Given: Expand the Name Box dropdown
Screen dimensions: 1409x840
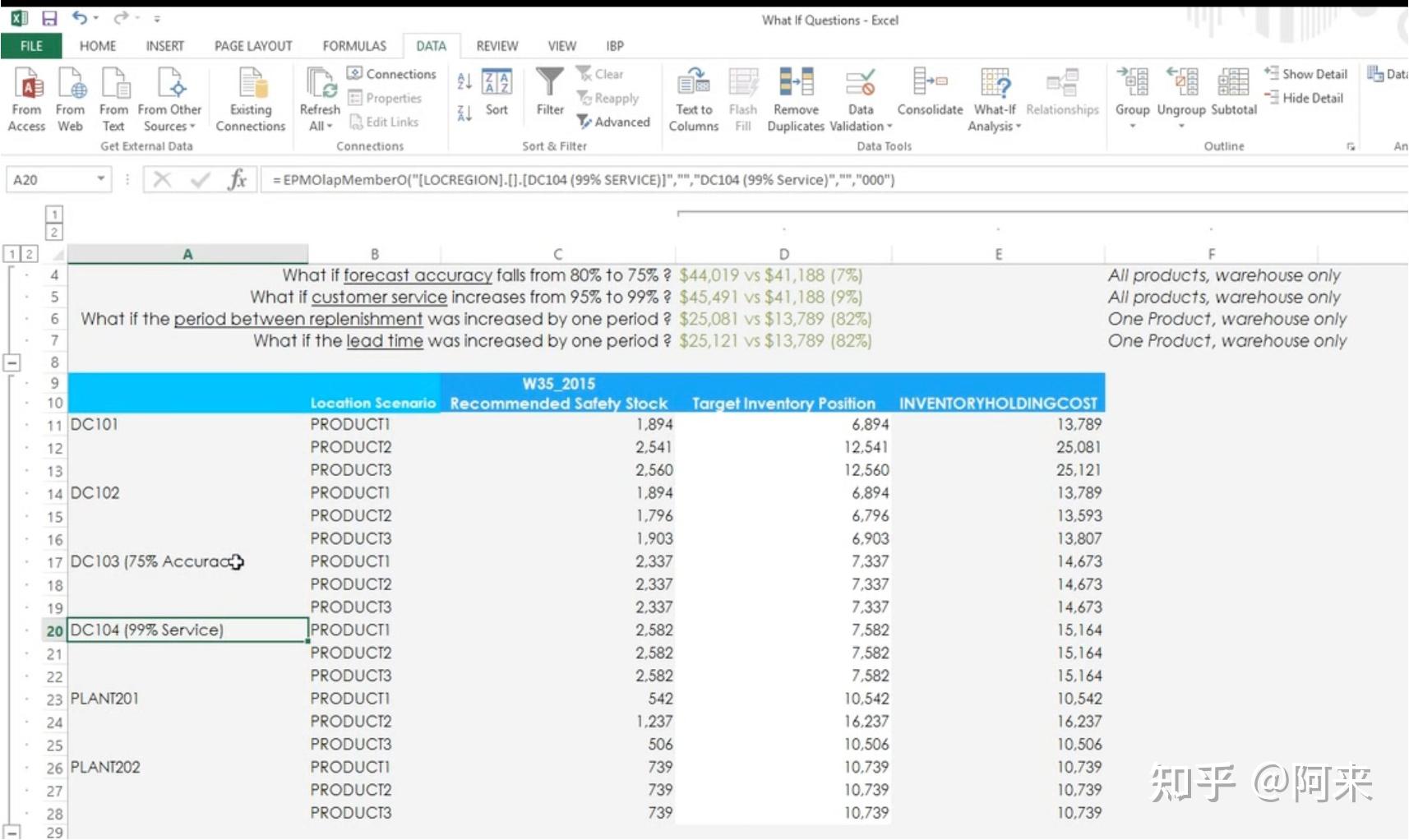Looking at the screenshot, I should pyautogui.click(x=102, y=178).
